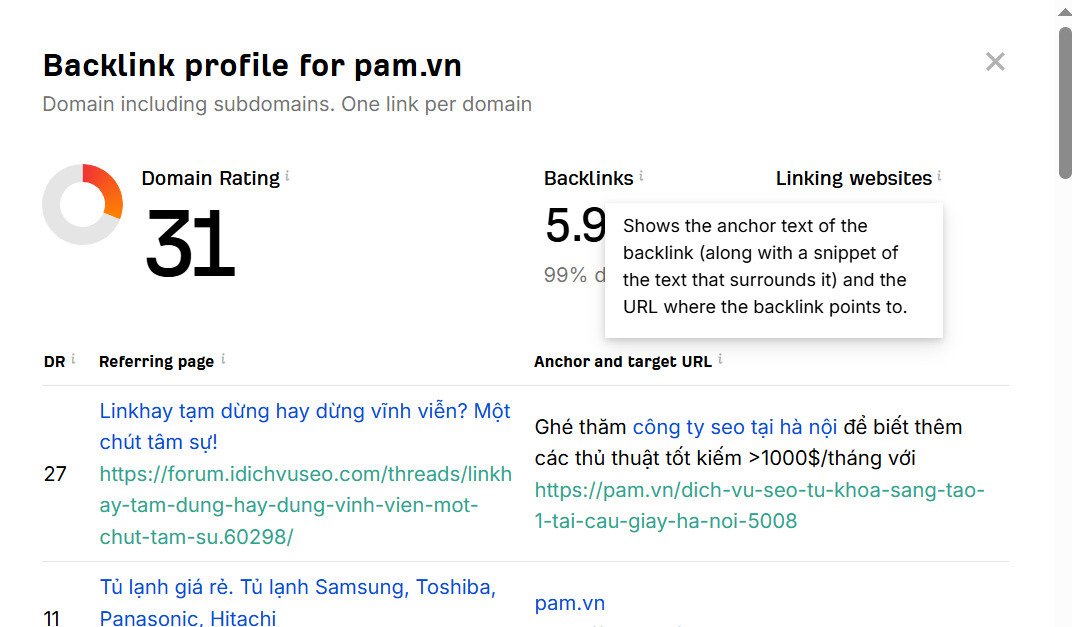Image resolution: width=1072 pixels, height=627 pixels.
Task: Dismiss the backlink profile dialog with X
Action: tap(995, 61)
